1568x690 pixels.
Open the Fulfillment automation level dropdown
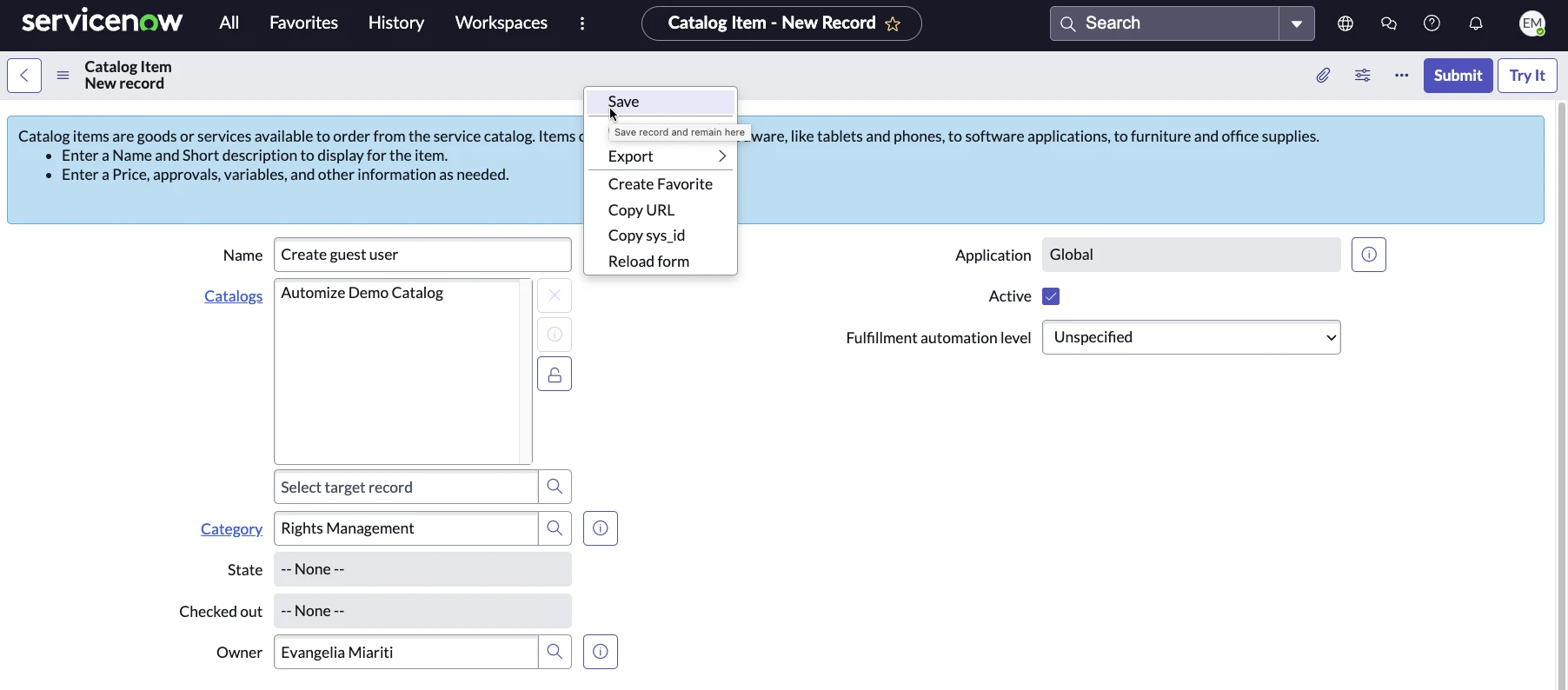[1191, 338]
